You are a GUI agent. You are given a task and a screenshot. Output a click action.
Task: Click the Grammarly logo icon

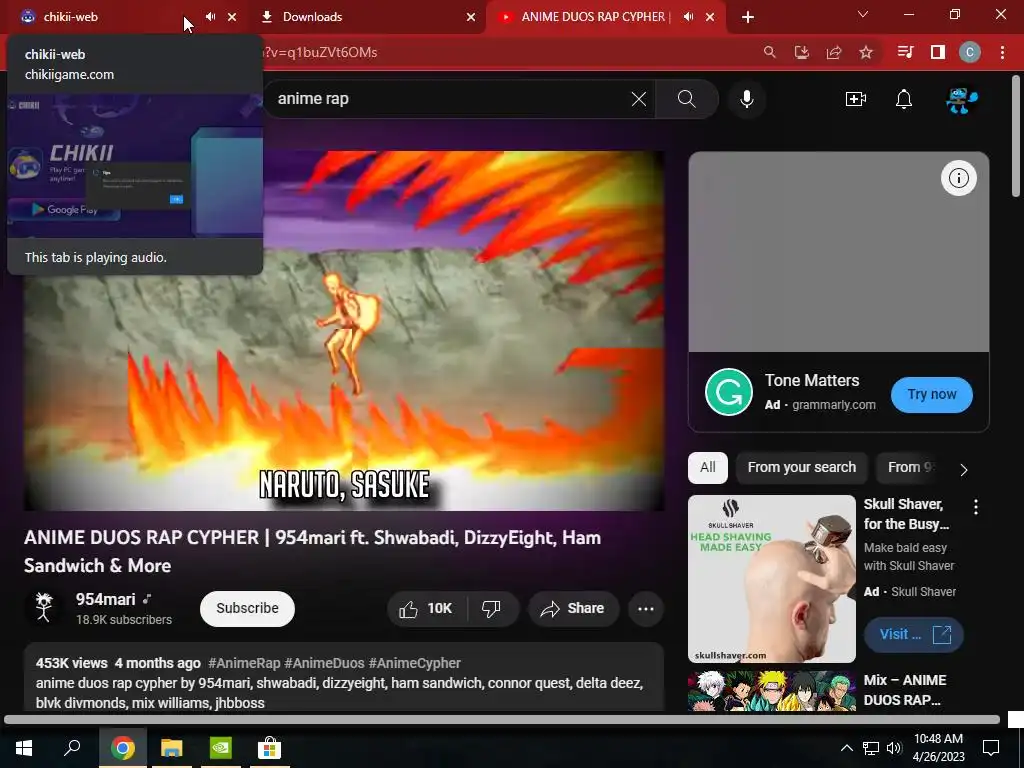tap(729, 392)
